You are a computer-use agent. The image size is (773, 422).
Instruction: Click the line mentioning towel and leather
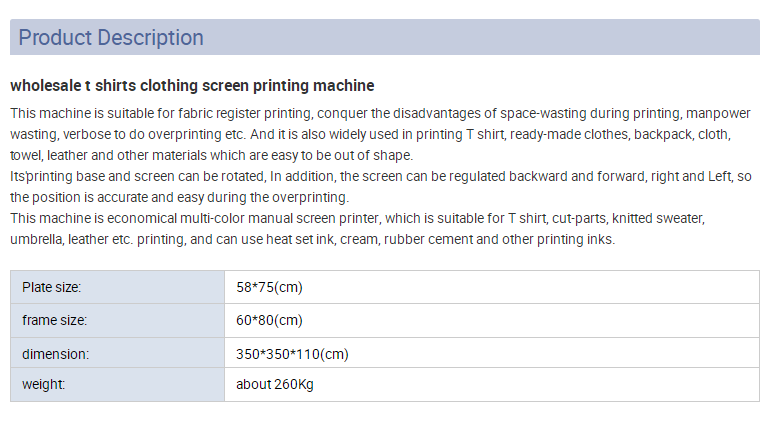point(211,155)
